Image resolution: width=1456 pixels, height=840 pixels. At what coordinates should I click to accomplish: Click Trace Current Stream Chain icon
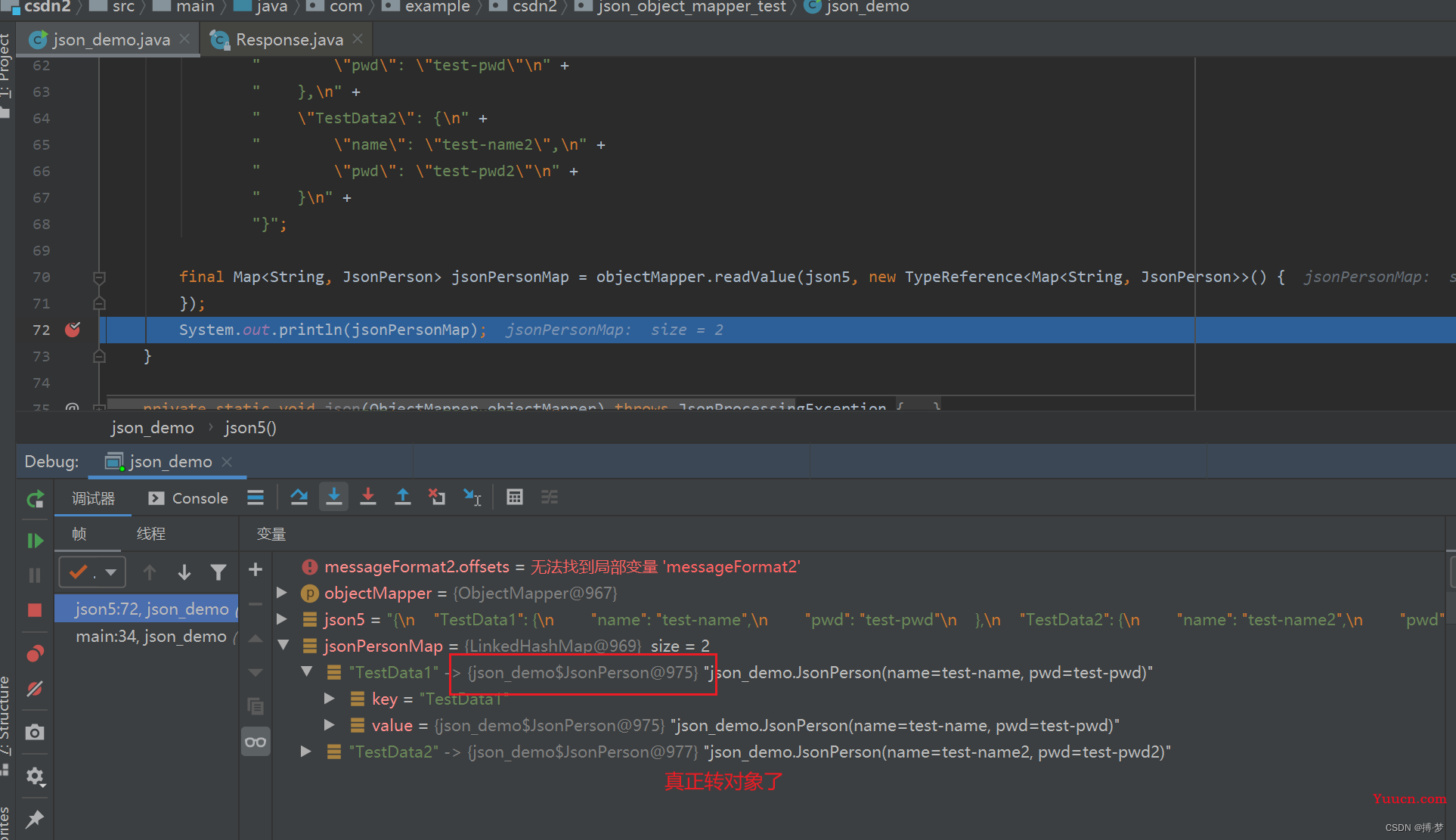(550, 497)
